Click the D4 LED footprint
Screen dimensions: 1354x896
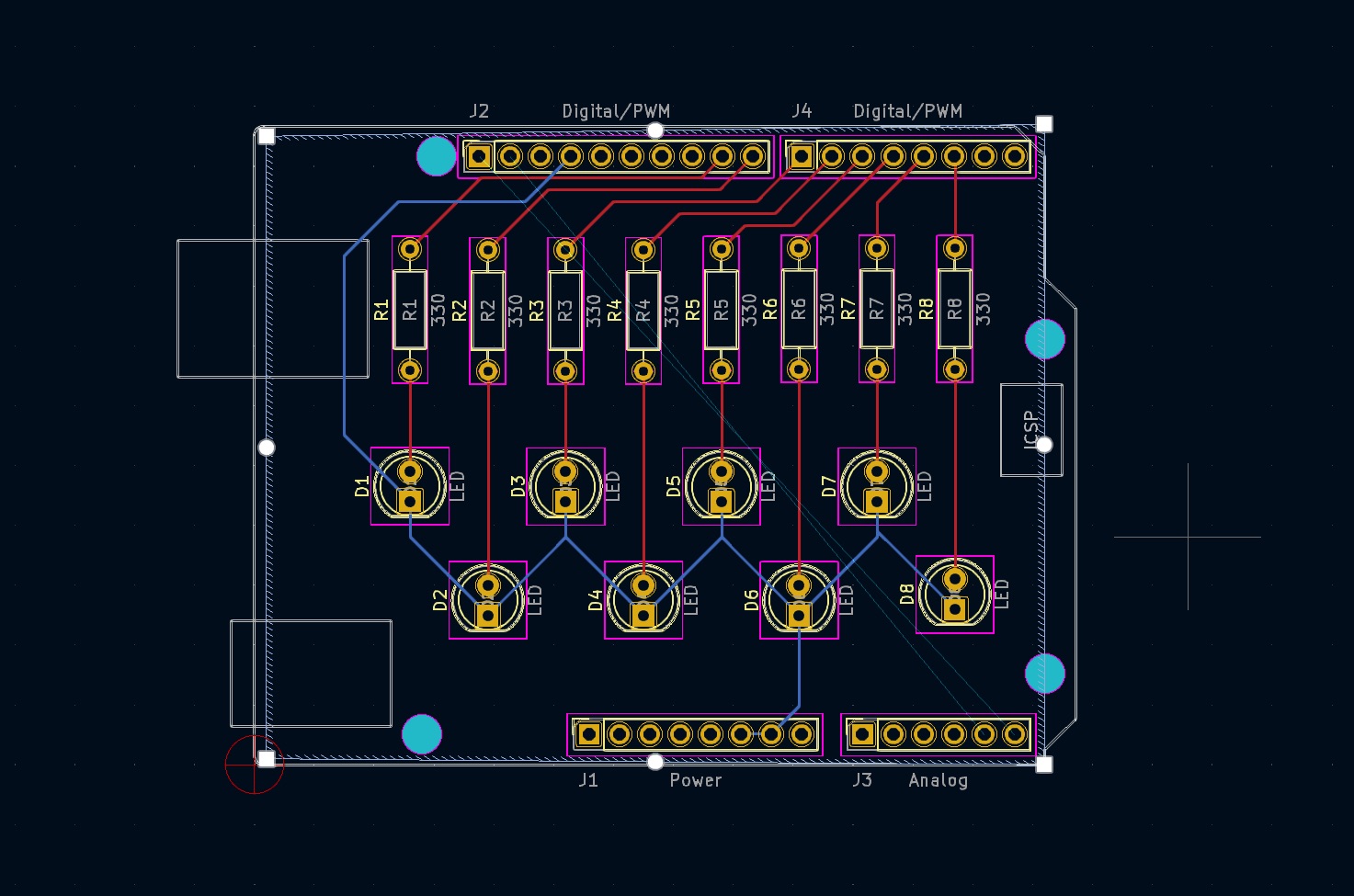click(643, 600)
